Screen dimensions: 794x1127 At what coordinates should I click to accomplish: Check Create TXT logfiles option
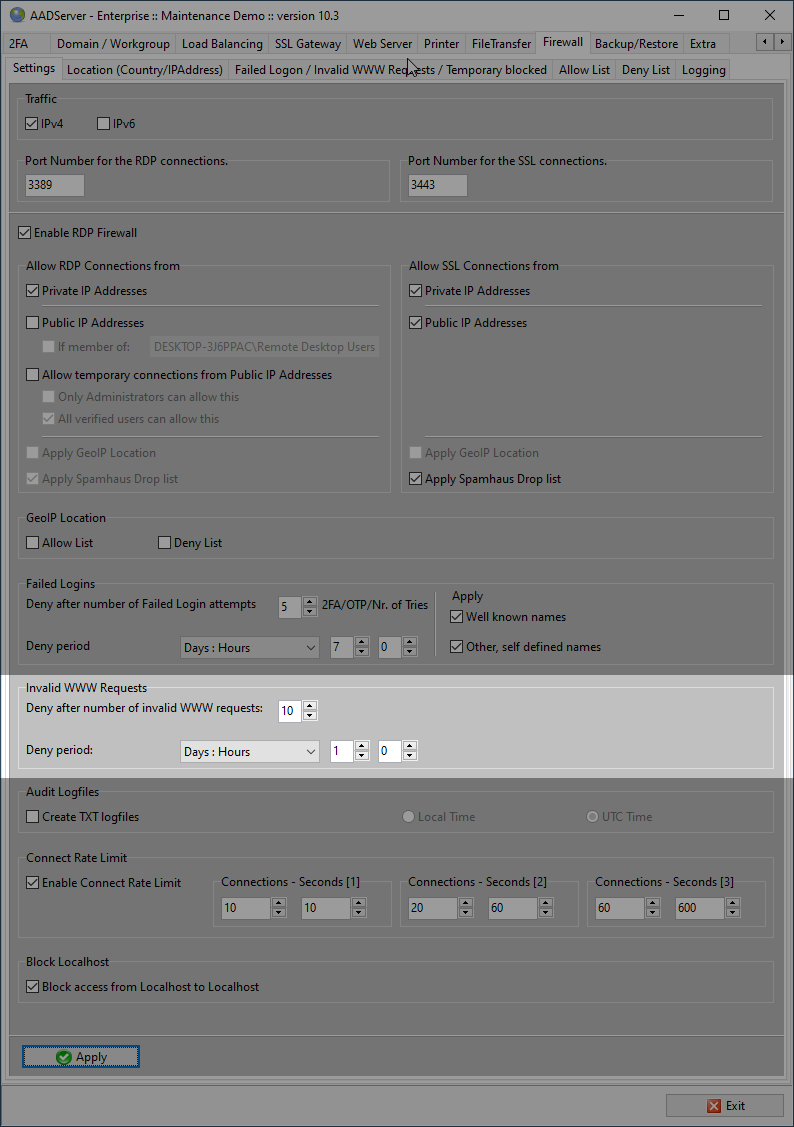(x=33, y=817)
